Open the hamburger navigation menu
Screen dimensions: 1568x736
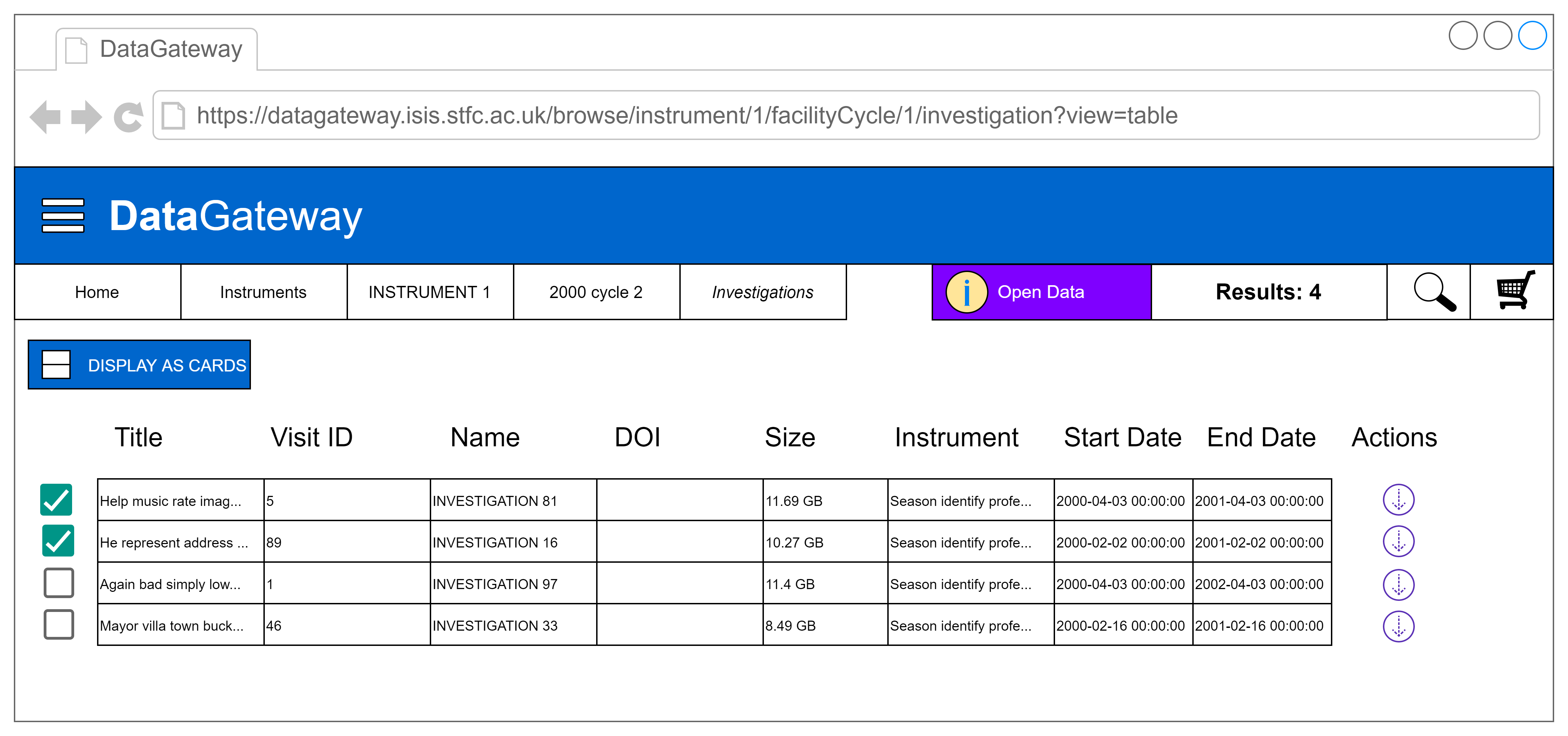(x=63, y=216)
